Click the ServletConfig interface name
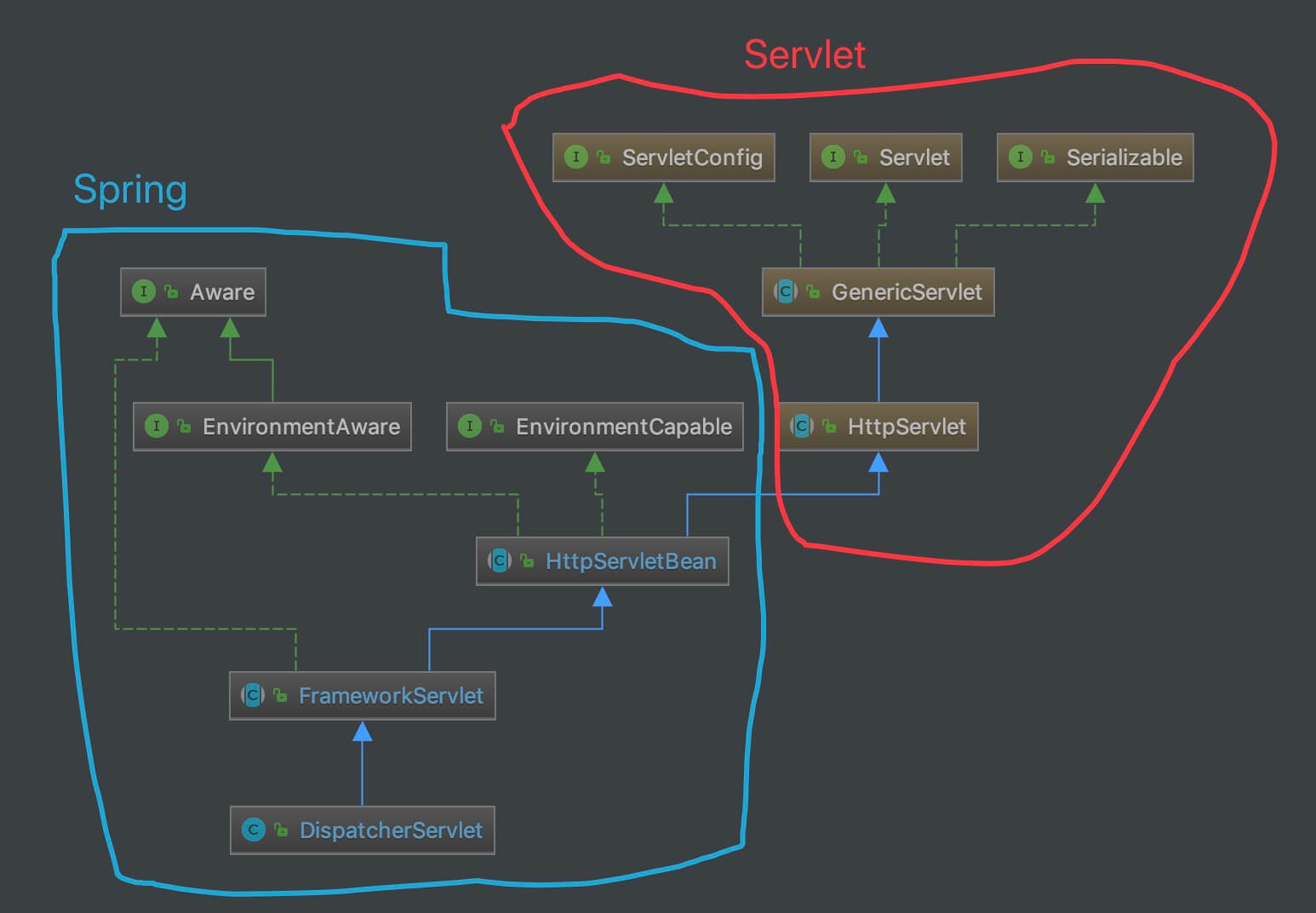Image resolution: width=1316 pixels, height=913 pixels. coord(692,158)
